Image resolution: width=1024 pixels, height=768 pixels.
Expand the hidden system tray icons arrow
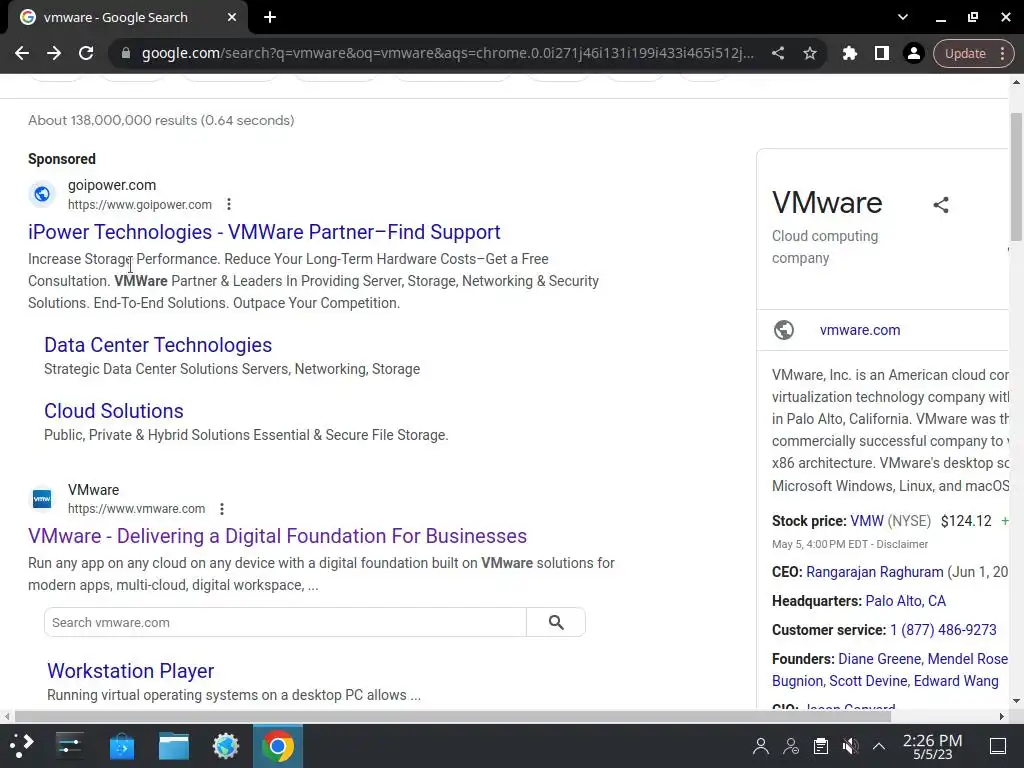click(879, 746)
